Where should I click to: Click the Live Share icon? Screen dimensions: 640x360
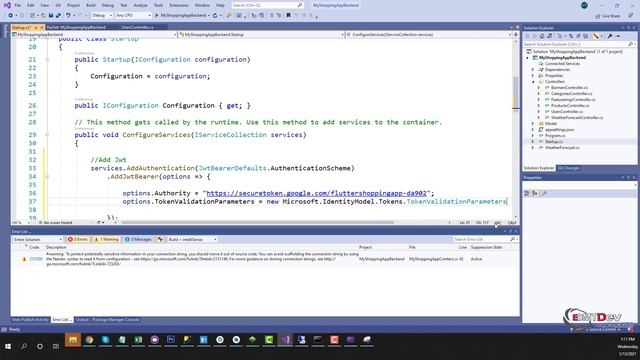tap(608, 16)
